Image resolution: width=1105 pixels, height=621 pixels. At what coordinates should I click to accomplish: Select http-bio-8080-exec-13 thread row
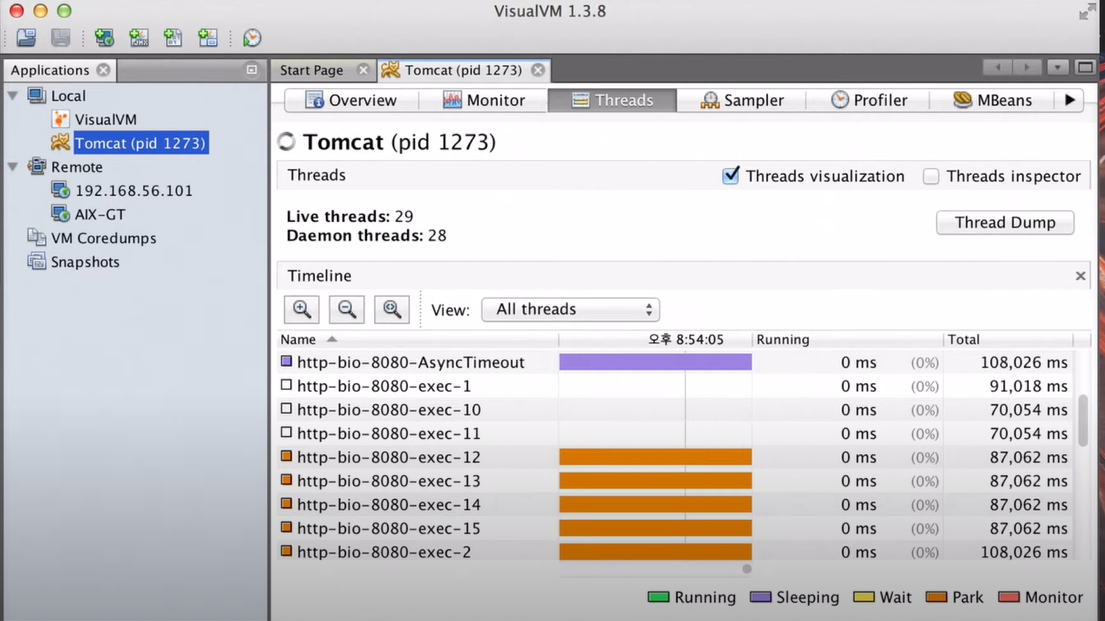pyautogui.click(x=675, y=481)
